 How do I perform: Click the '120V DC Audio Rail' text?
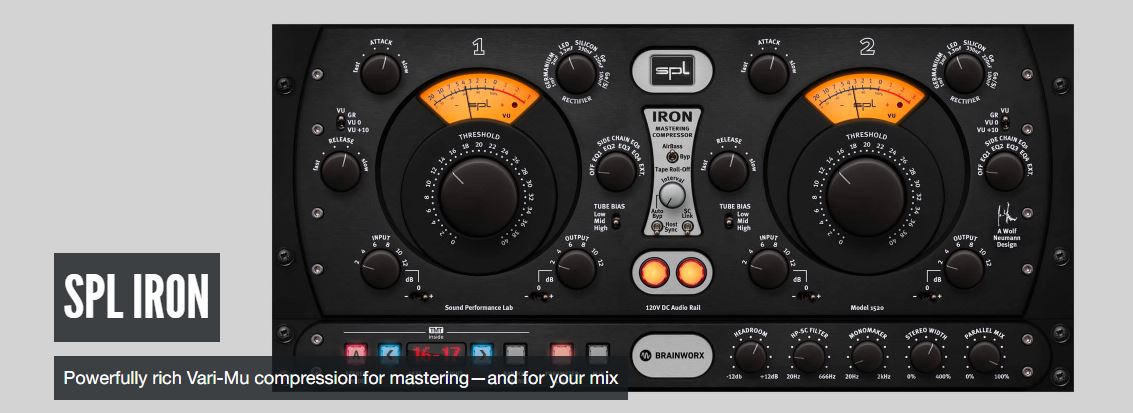[x=672, y=308]
